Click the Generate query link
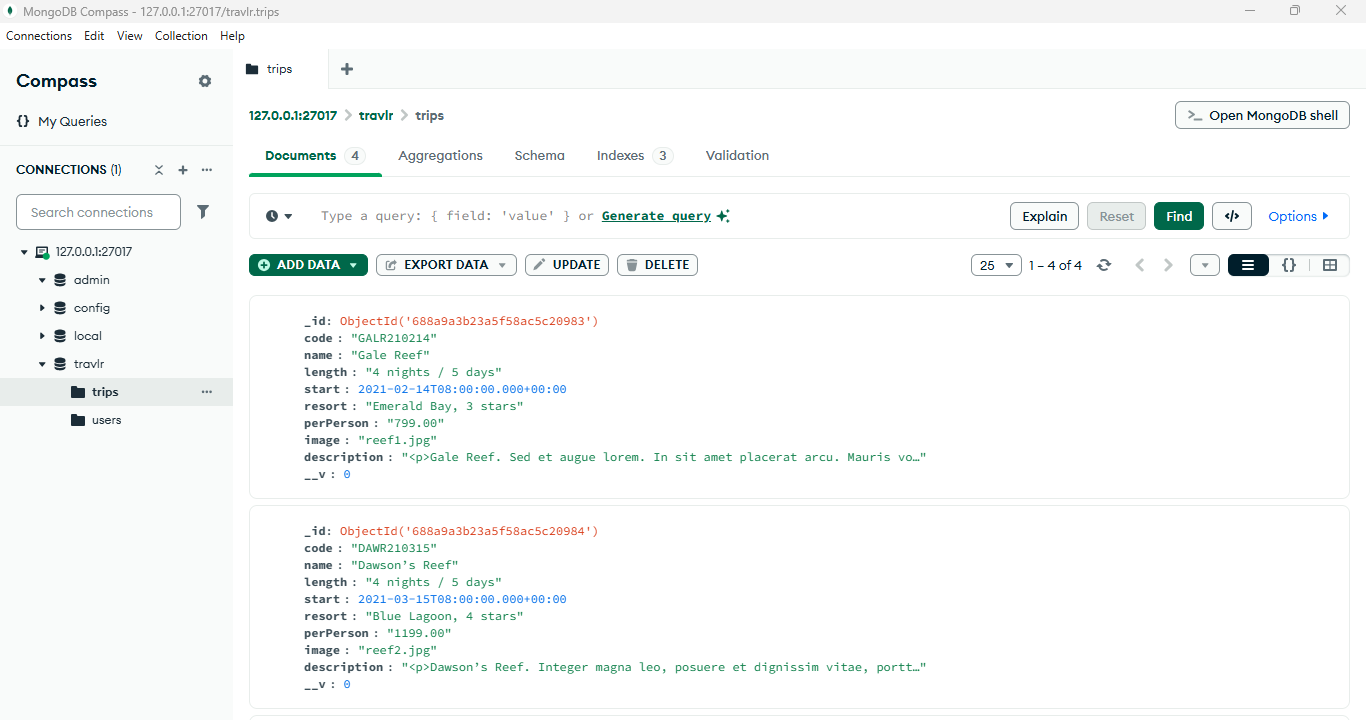The image size is (1366, 720). point(656,216)
